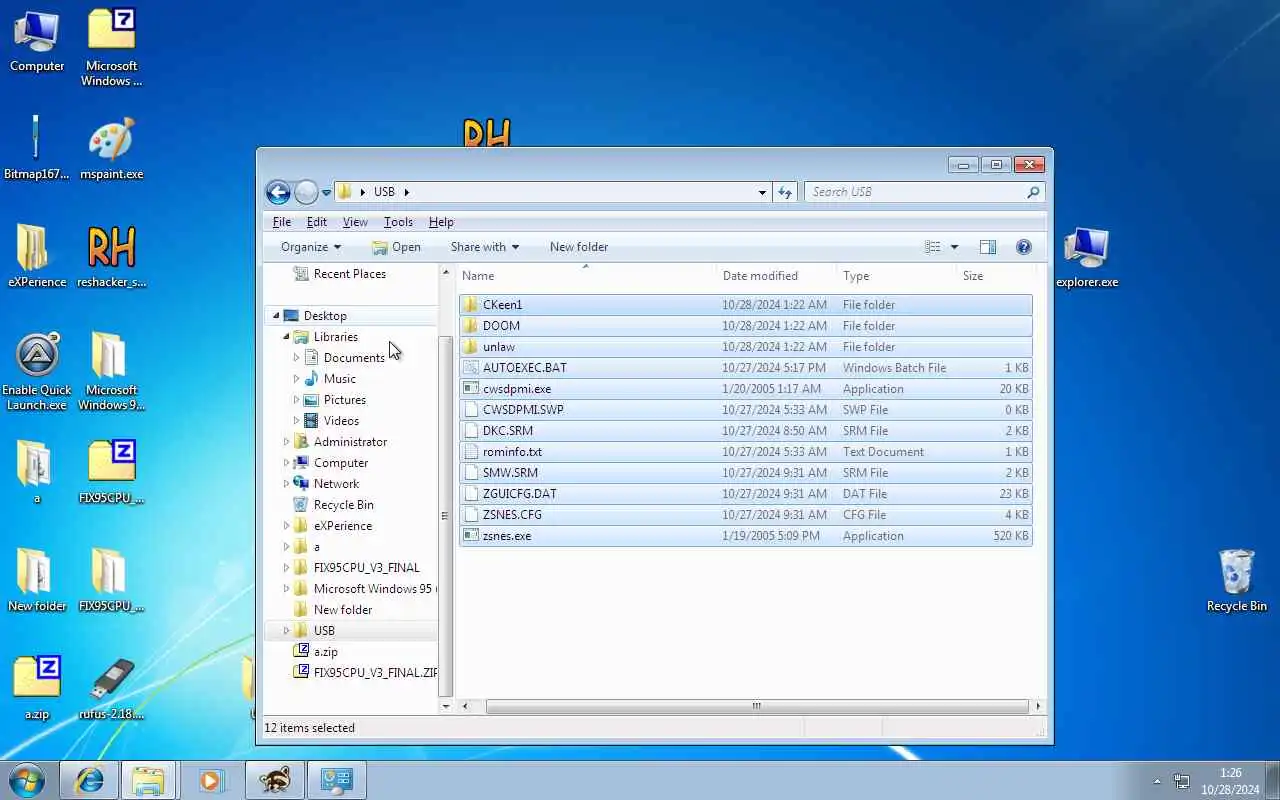The width and height of the screenshot is (1280, 800).
Task: Select the cwsdpmi.exe file
Action: [x=746, y=389]
